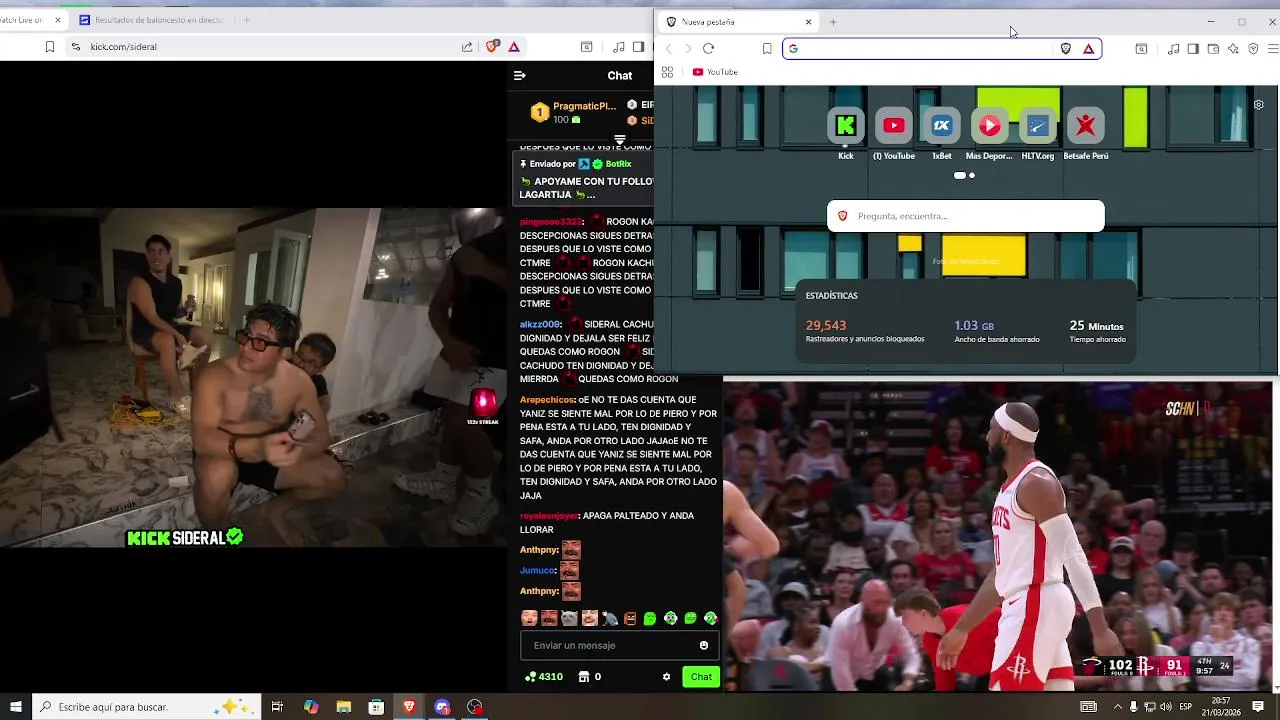The image size is (1280, 720).
Task: Expand the chat leaderboard handle
Action: [x=620, y=139]
